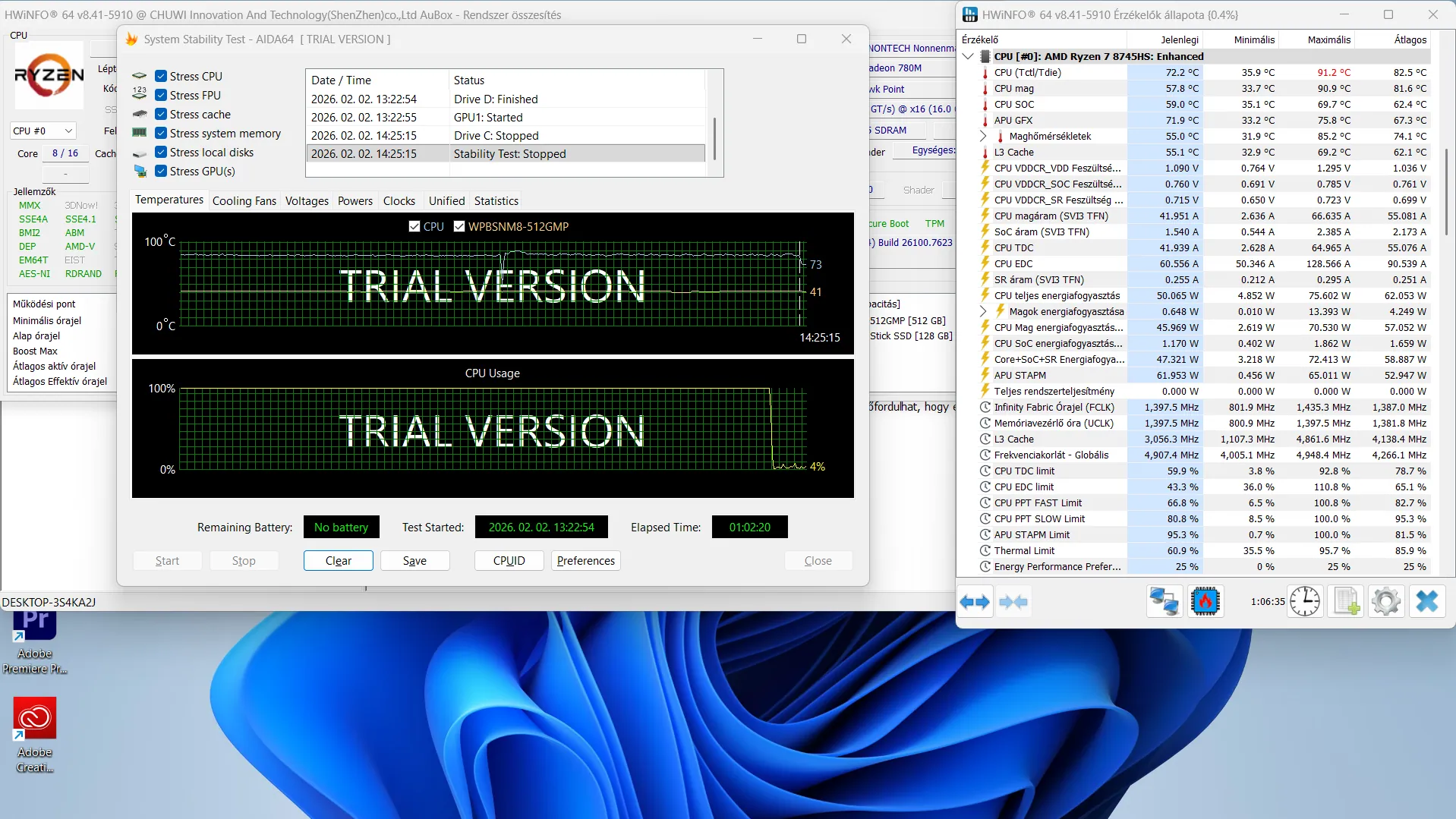Select the Stability Test: Stopped log row
Viewport: 1456px width, 819px height.
[506, 153]
